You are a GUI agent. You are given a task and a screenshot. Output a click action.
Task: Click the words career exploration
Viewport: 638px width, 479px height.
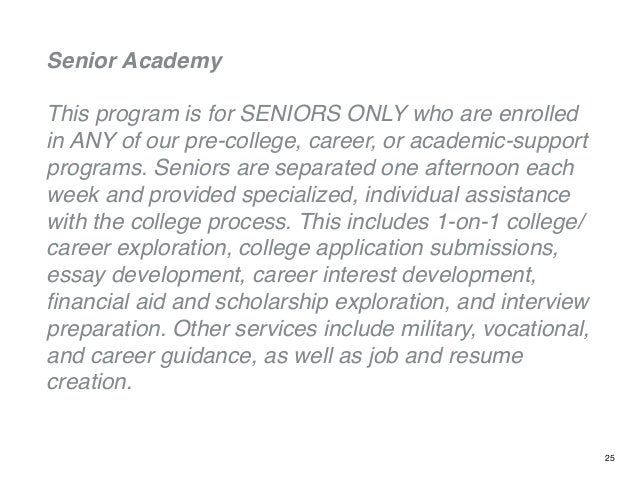pyautogui.click(x=136, y=249)
